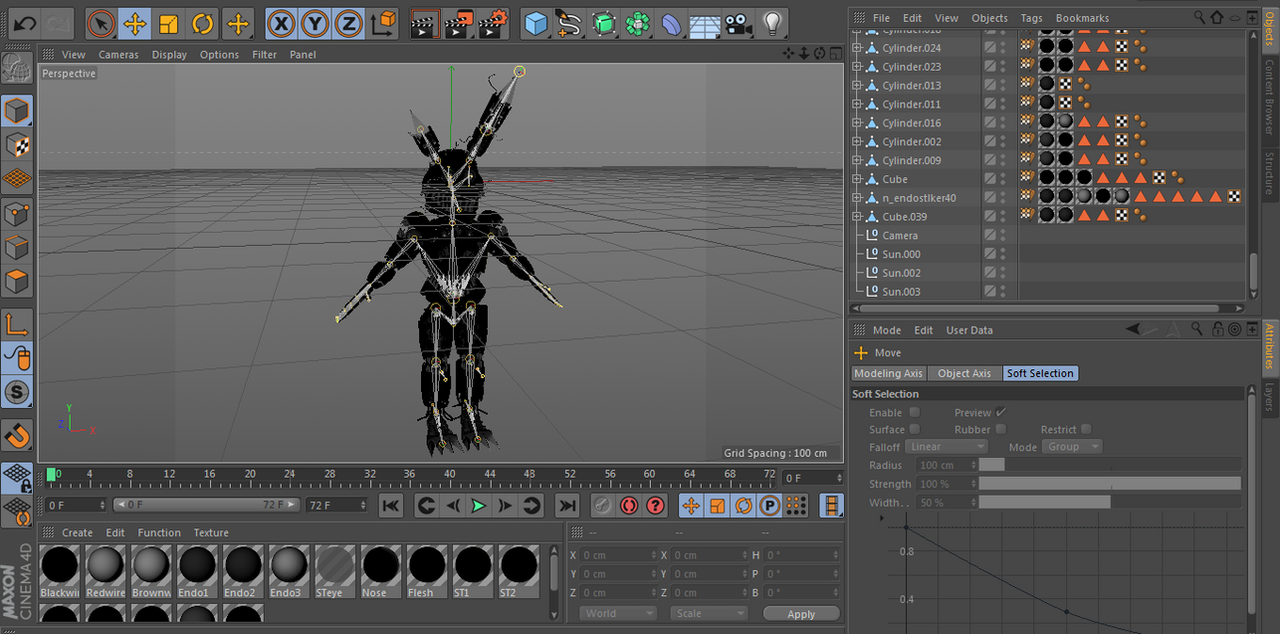Select the Rotate tool in the top toolbar
The image size is (1280, 634).
coord(203,23)
